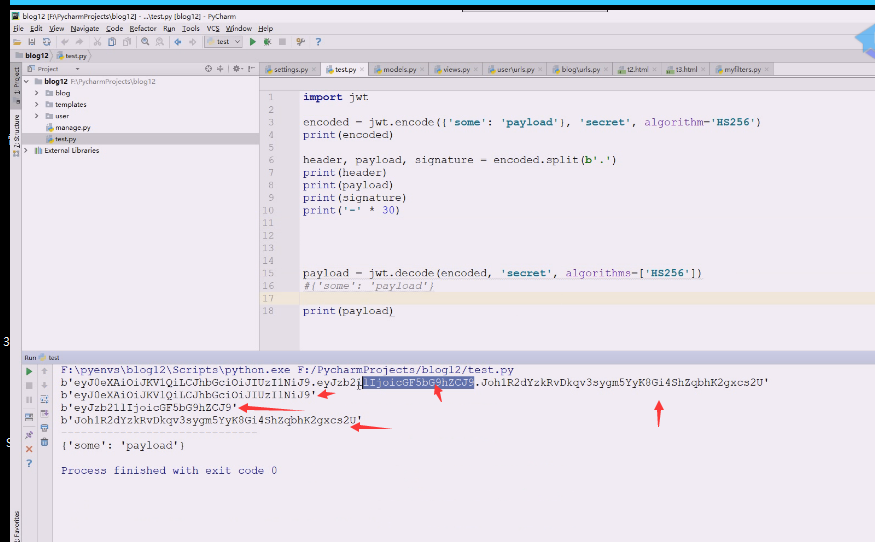Toggle the Favorites side tool button
This screenshot has width=875, height=542.
17,525
